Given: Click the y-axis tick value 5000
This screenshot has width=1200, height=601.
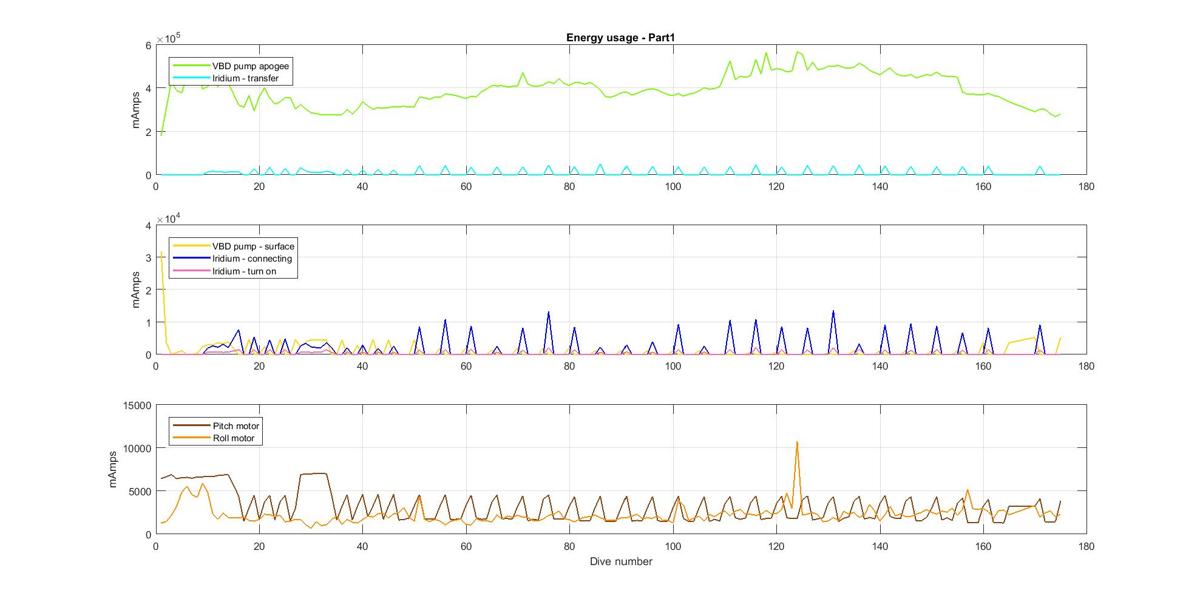Looking at the screenshot, I should (139, 492).
